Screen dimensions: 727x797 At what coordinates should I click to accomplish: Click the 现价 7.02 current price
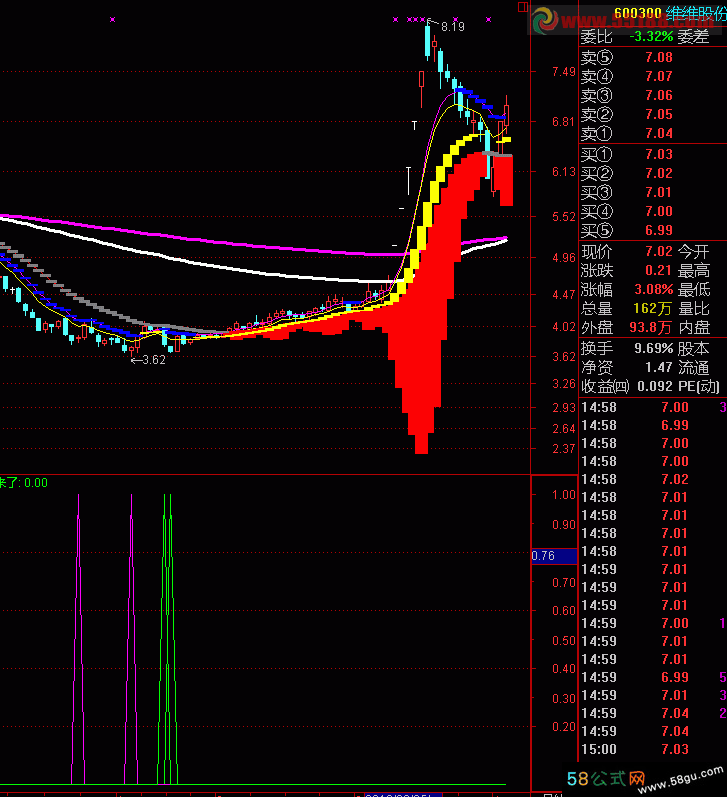(x=659, y=252)
